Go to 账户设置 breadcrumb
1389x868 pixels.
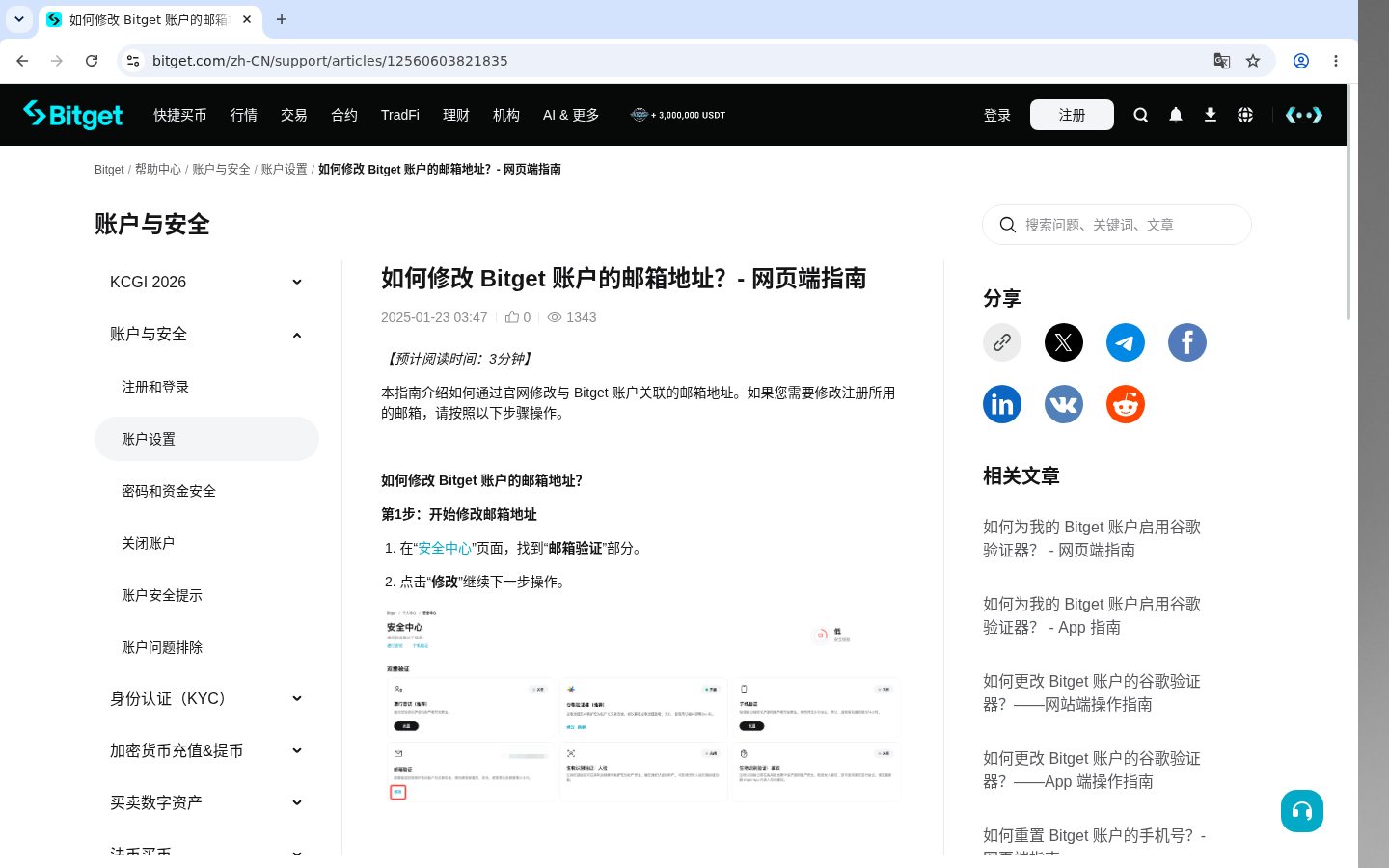click(285, 169)
